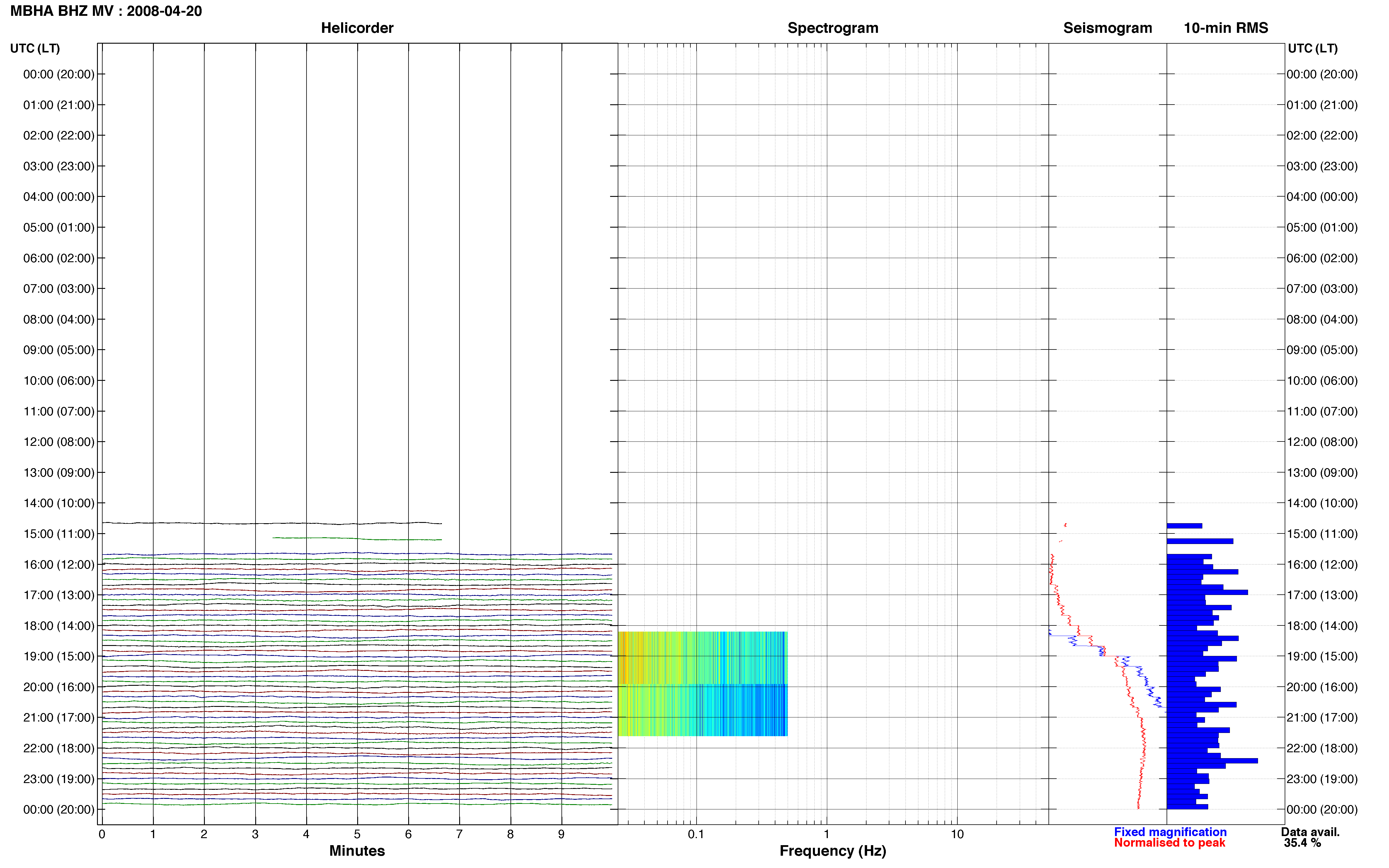Click the 35.4 % data availability value
The height and width of the screenshot is (868, 1389).
pyautogui.click(x=1302, y=843)
